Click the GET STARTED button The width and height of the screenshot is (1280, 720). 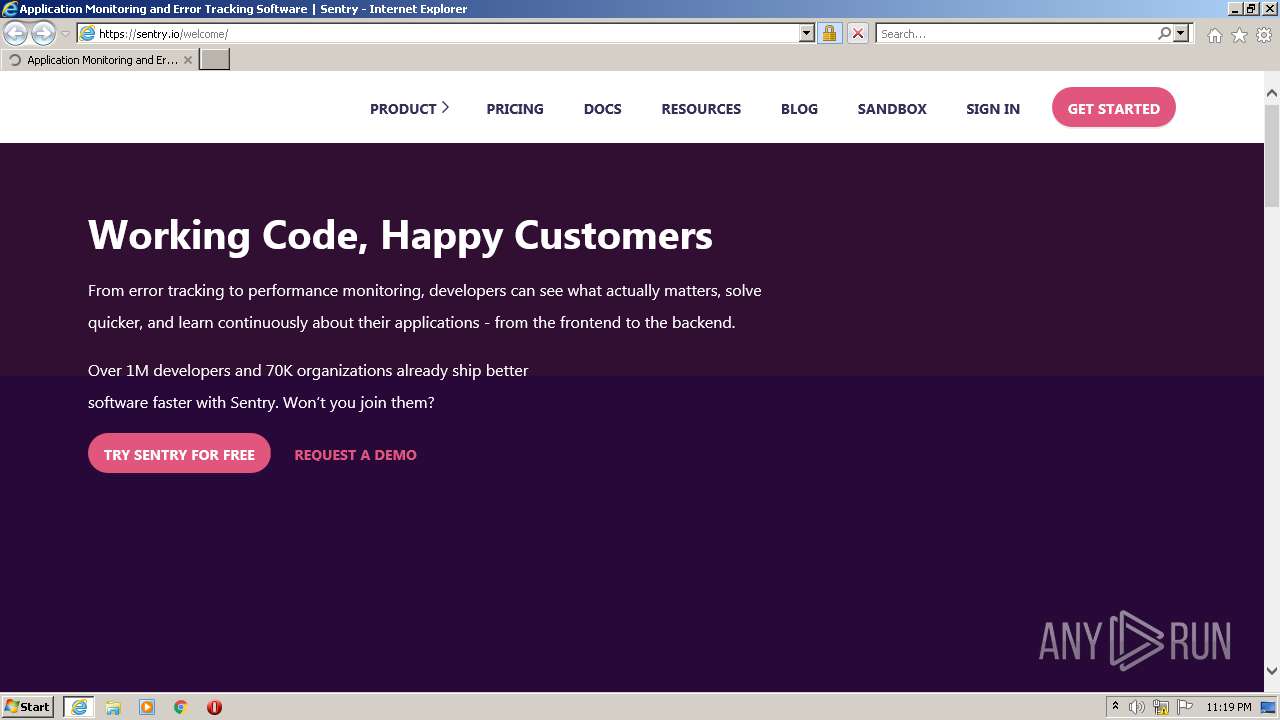(1114, 108)
